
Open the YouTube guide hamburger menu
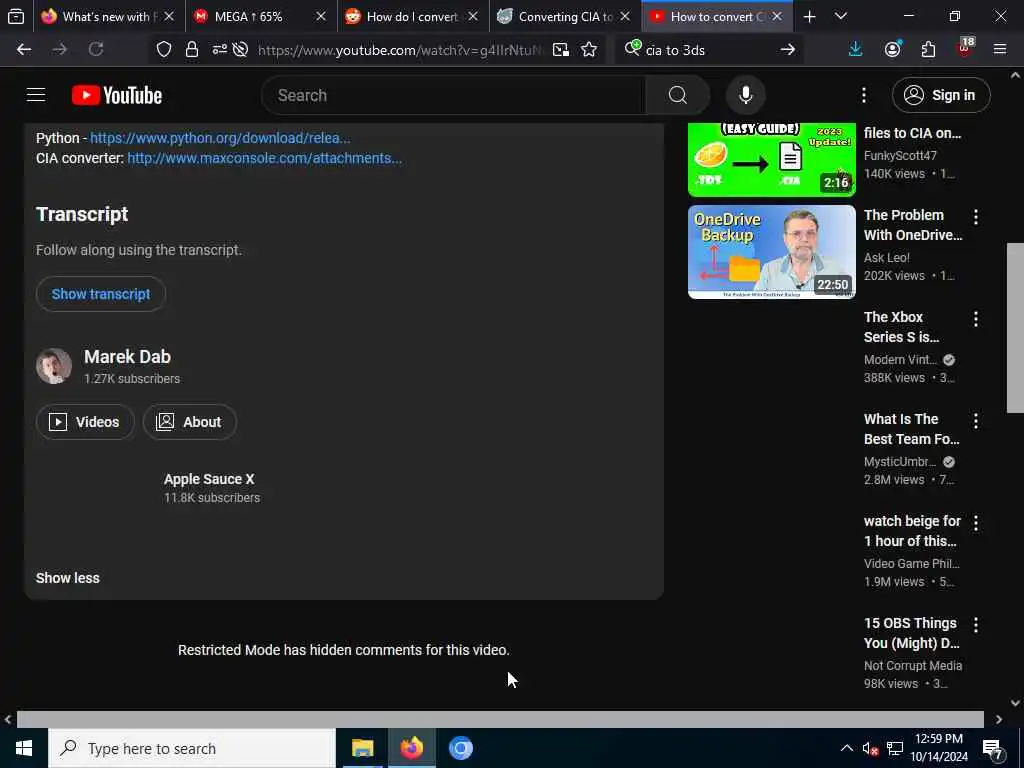(x=36, y=95)
